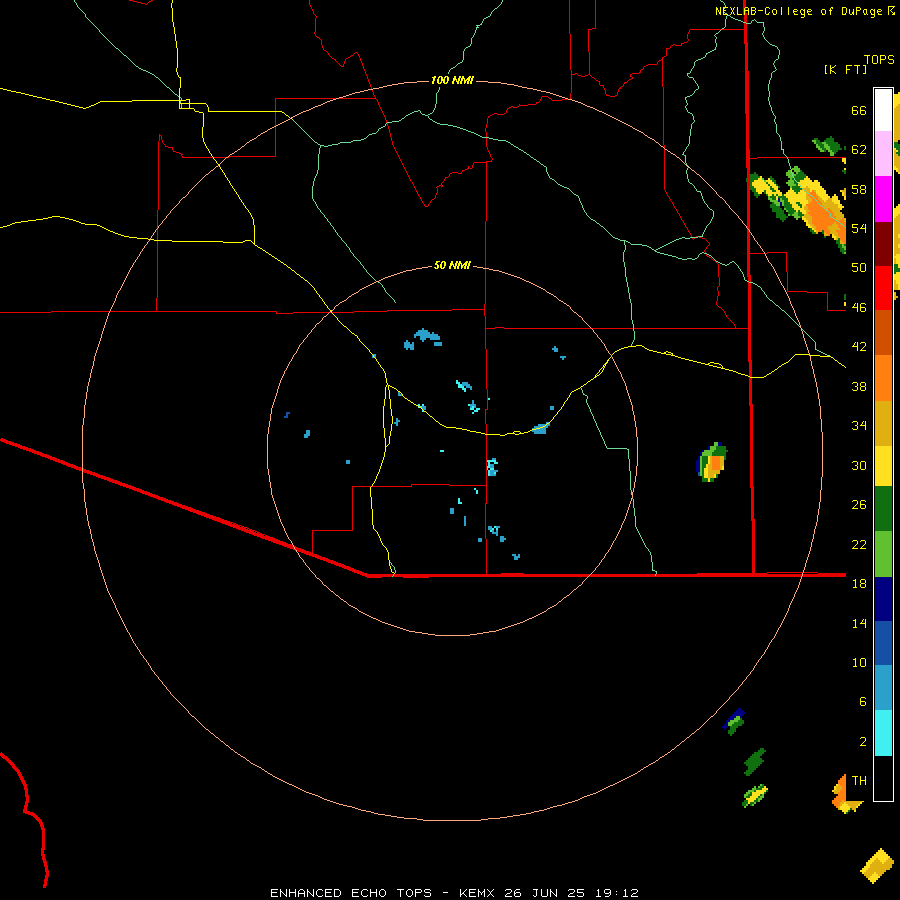Viewport: 900px width, 900px height.
Task: Click the legend value 26
Action: tap(859, 505)
